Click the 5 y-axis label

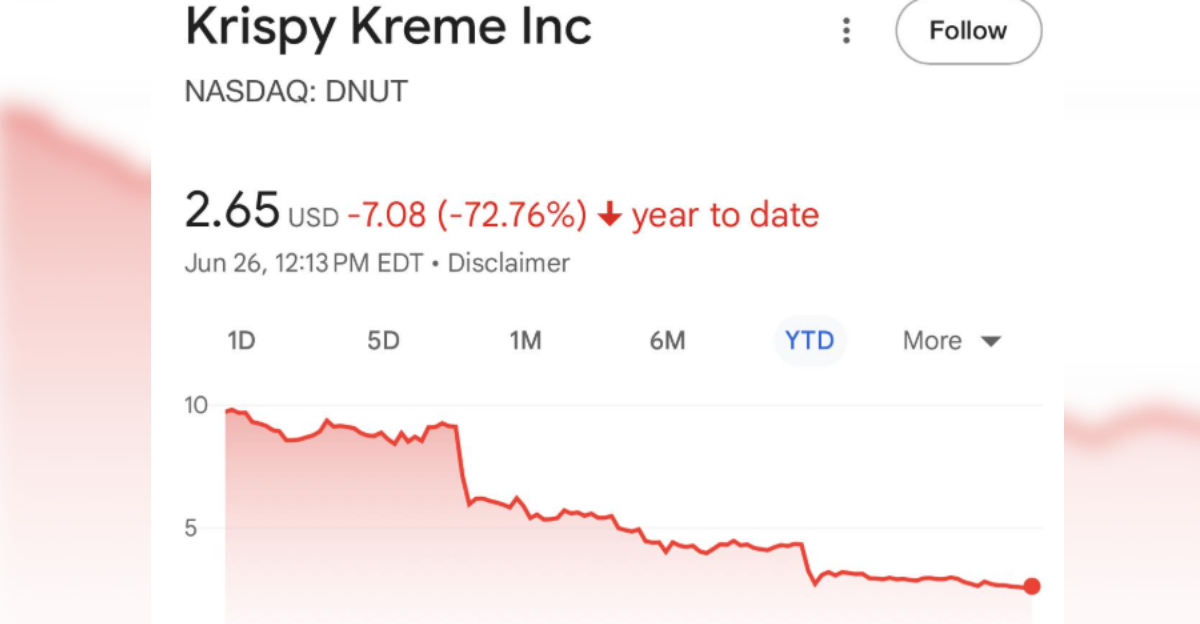(190, 527)
